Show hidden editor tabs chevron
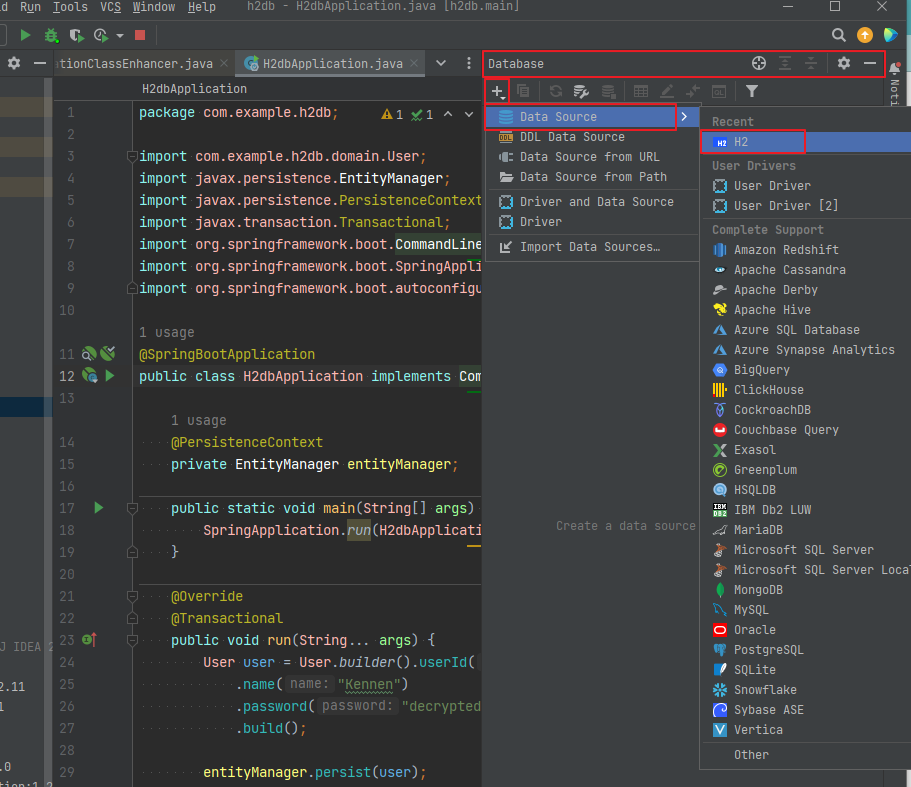 pyautogui.click(x=441, y=63)
